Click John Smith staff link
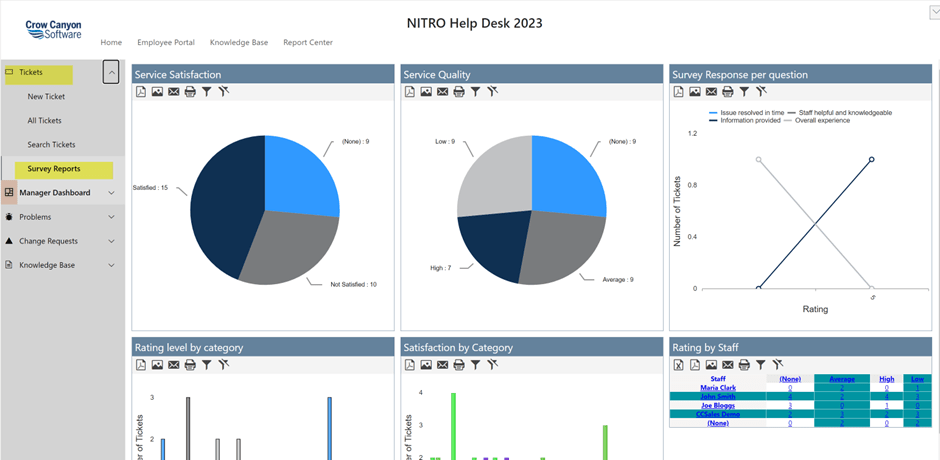940x460 pixels. [718, 396]
